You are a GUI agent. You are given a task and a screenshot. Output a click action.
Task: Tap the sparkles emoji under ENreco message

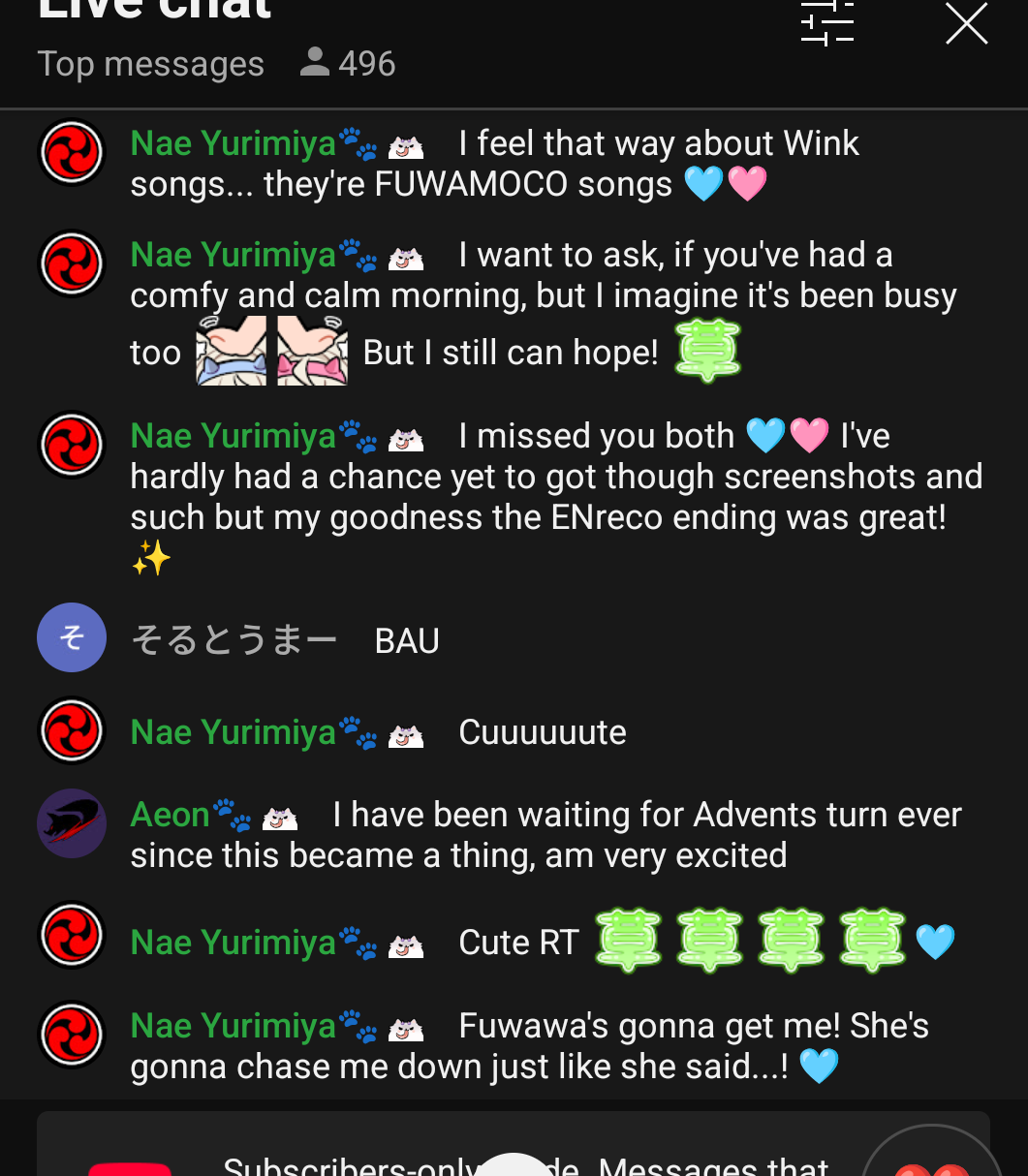151,559
